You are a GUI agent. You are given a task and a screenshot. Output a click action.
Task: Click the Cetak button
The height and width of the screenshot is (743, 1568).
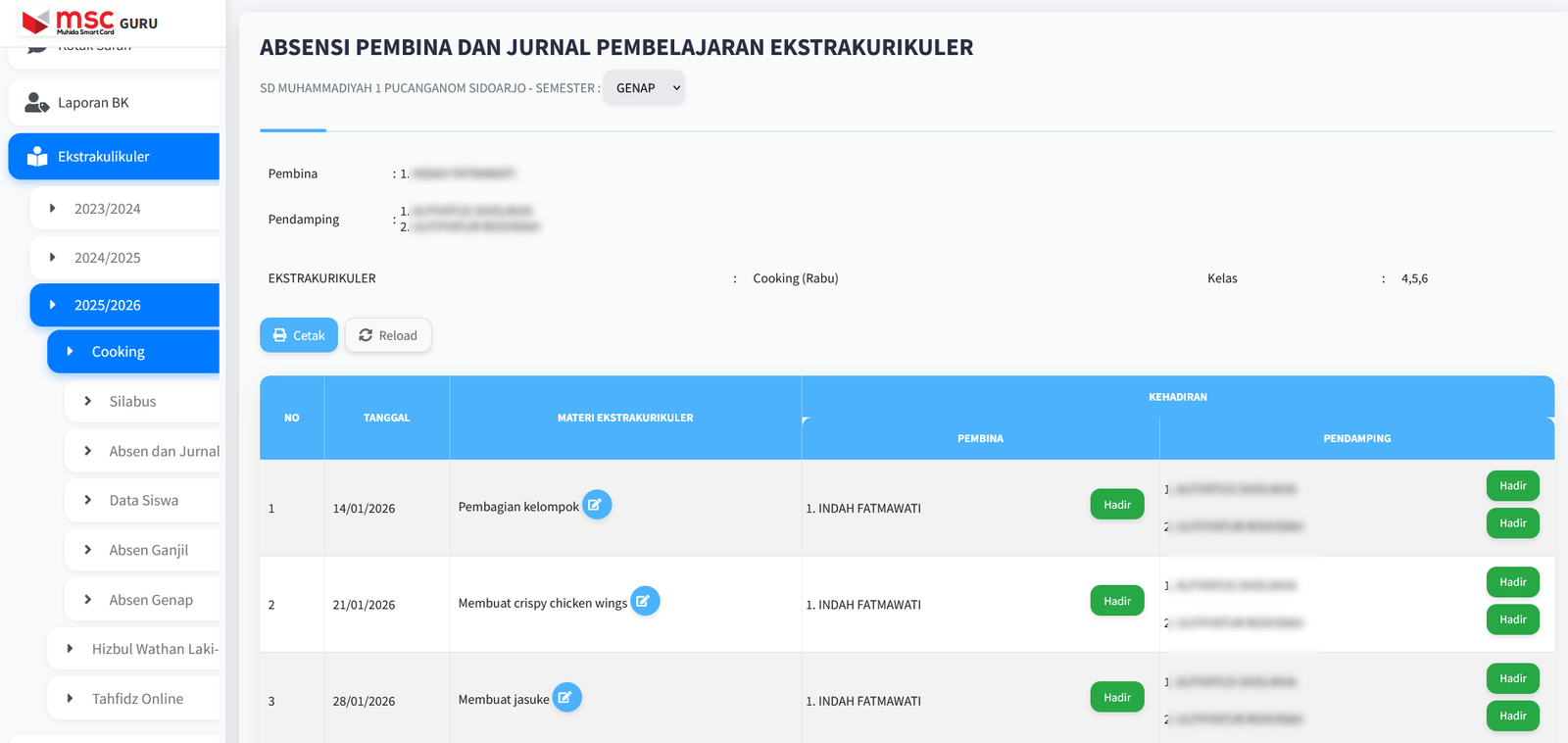299,335
